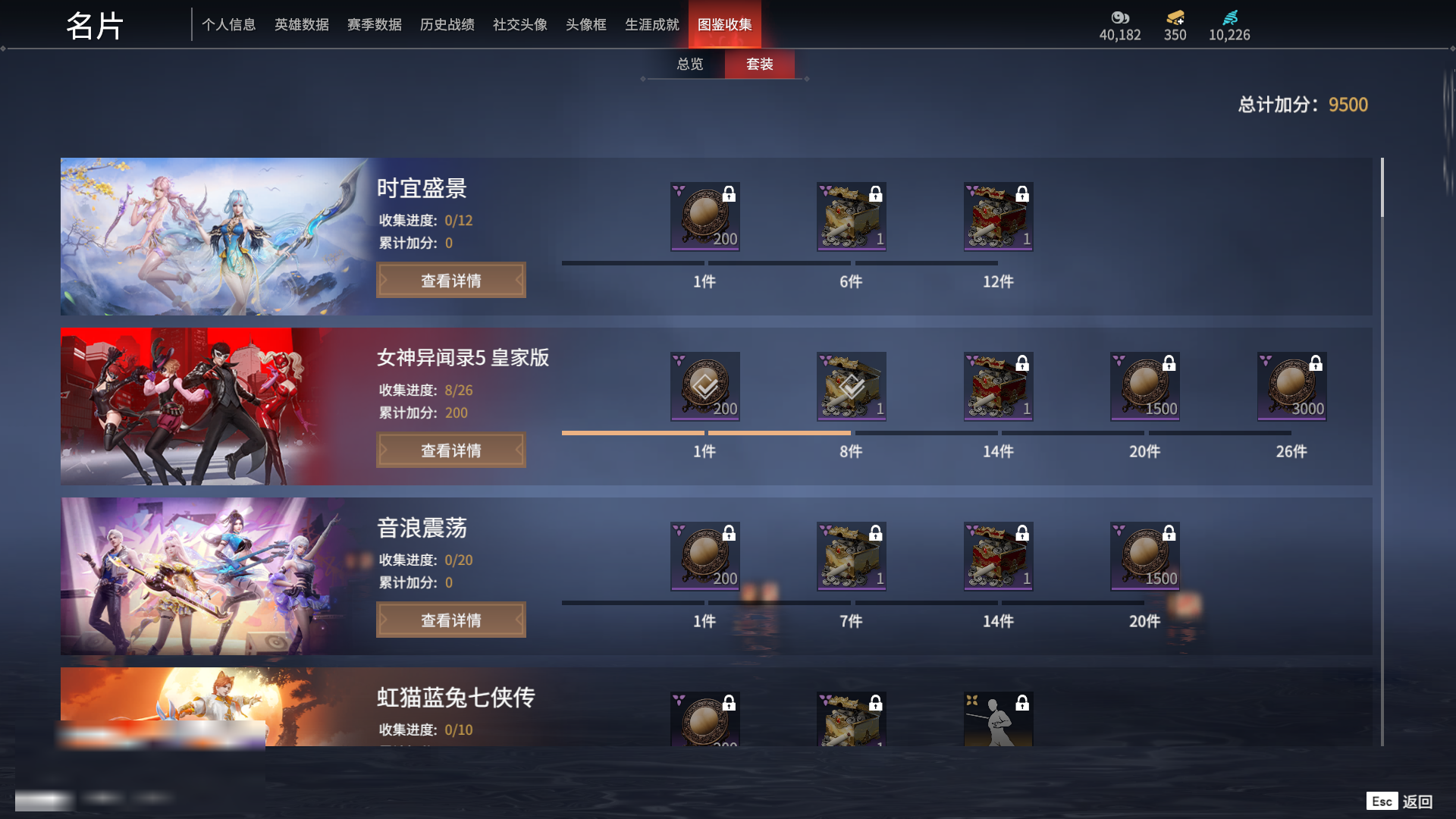Click the claimed 200 coin reward in 女神异闻录5

click(x=704, y=386)
